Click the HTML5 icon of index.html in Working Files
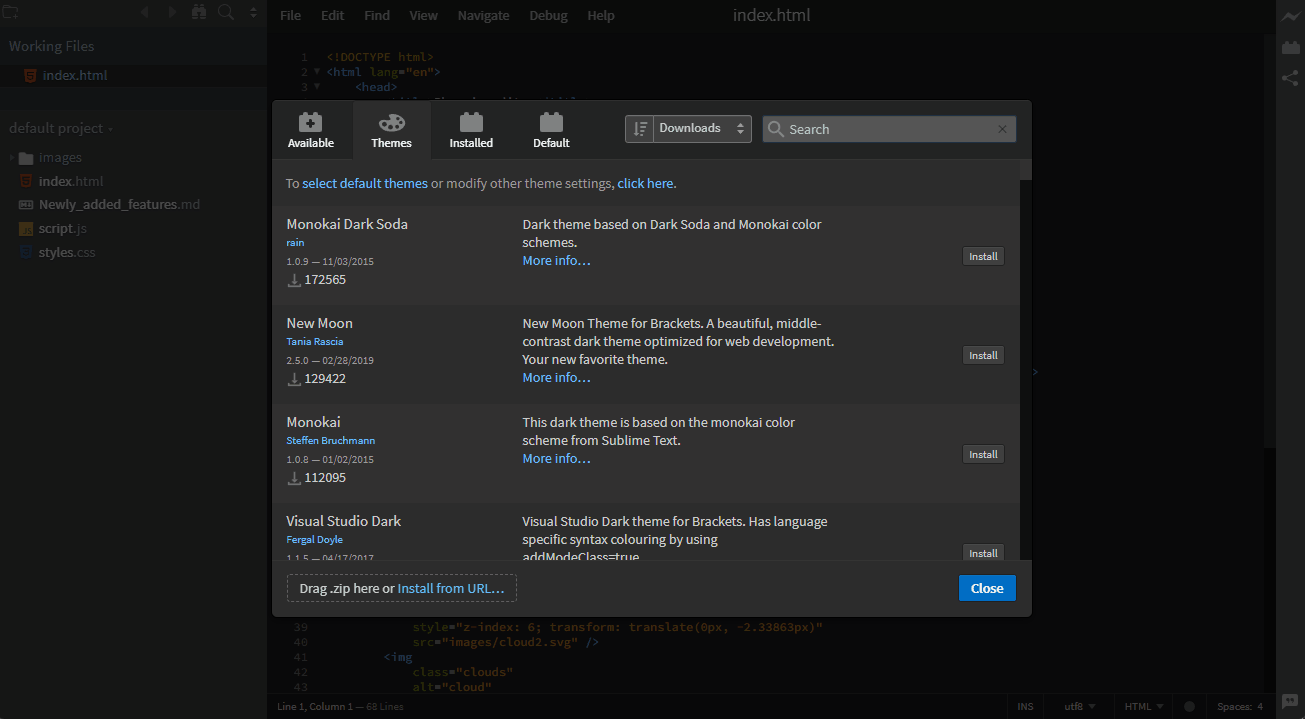Viewport: 1305px width, 719px height. click(31, 76)
